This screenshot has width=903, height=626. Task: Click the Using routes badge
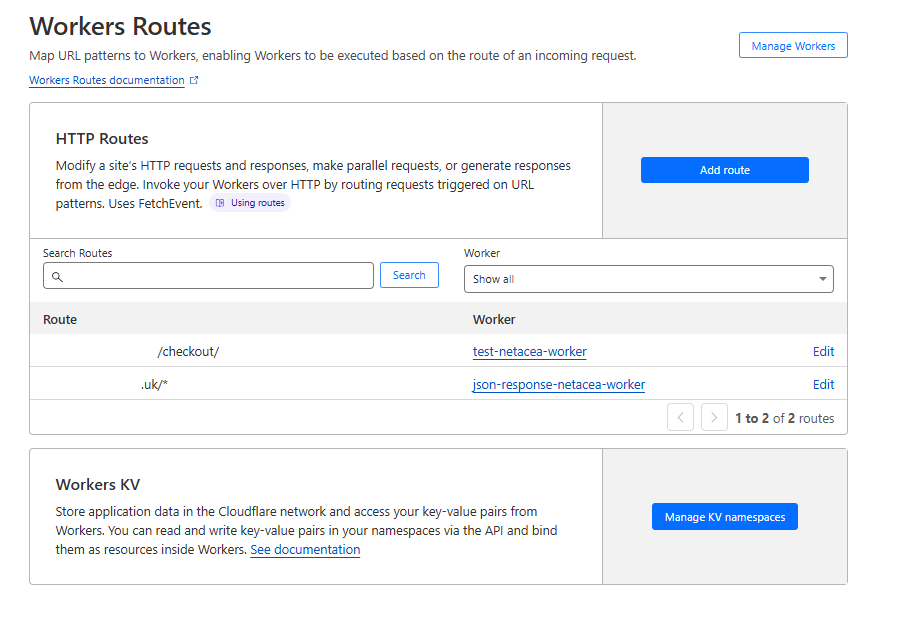(x=250, y=203)
